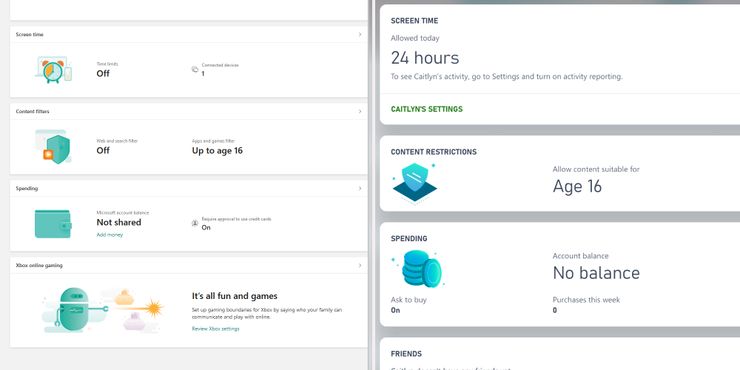Click the stacked coins Spending icon

(419, 269)
